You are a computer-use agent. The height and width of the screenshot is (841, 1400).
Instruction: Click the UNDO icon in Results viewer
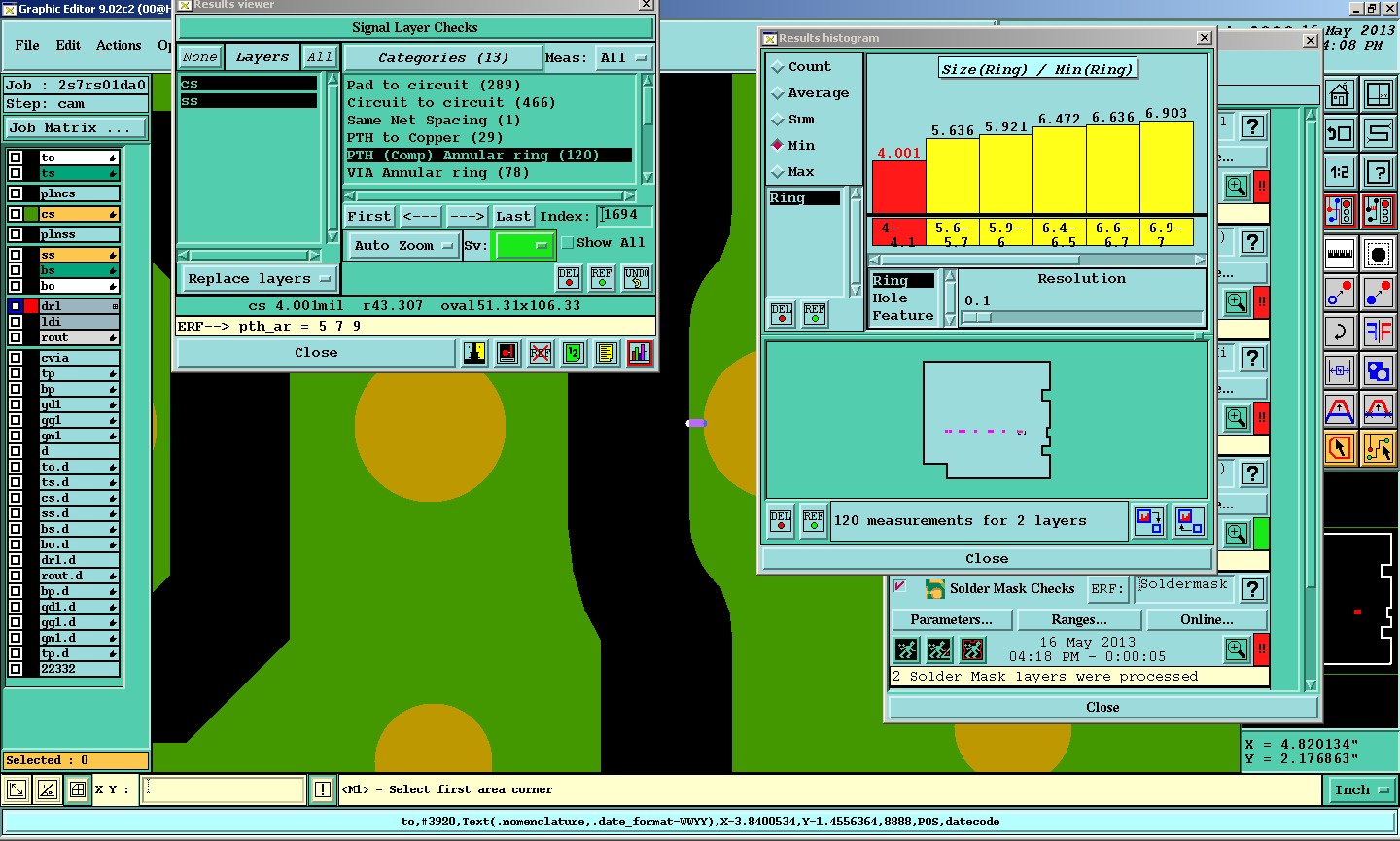(637, 278)
